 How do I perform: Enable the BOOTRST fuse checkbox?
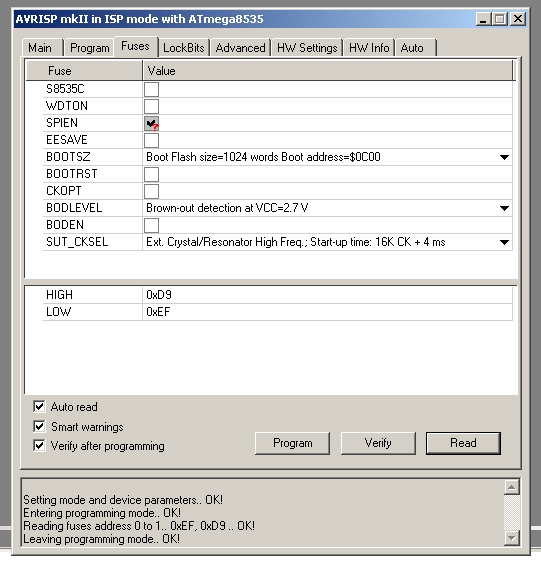tap(152, 174)
